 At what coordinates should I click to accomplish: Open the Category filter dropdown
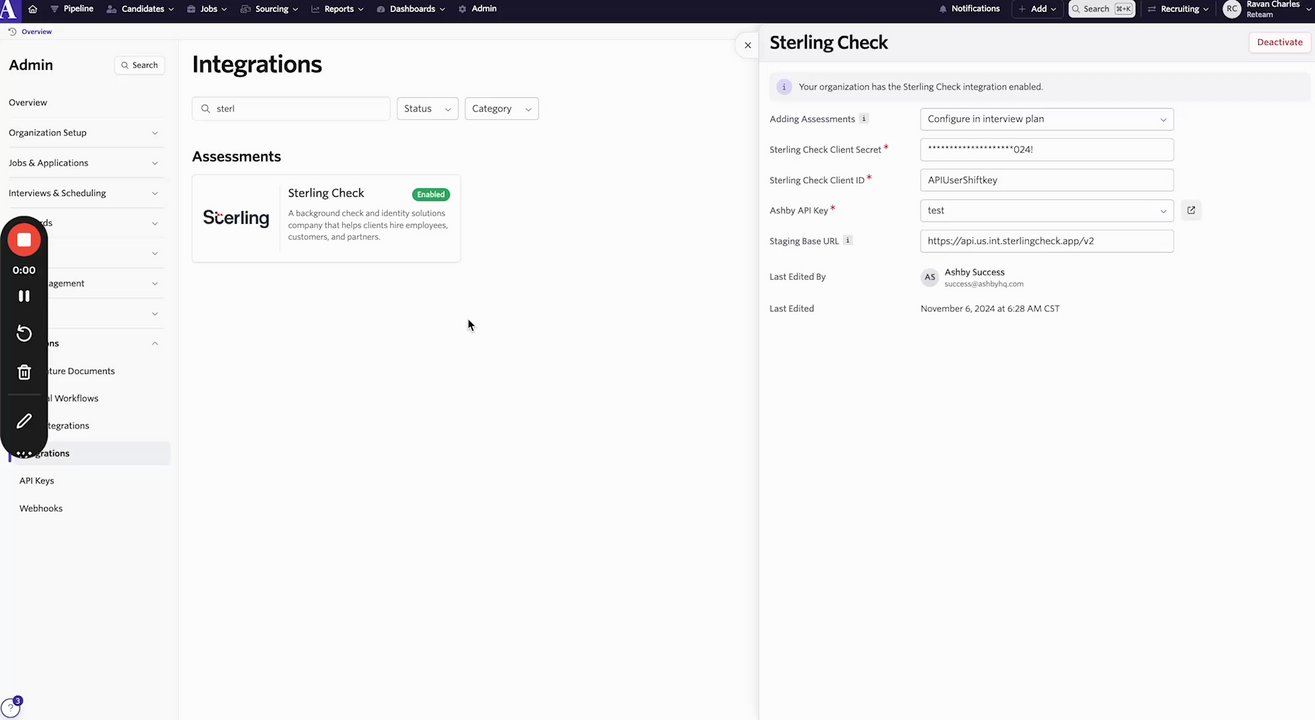501,109
